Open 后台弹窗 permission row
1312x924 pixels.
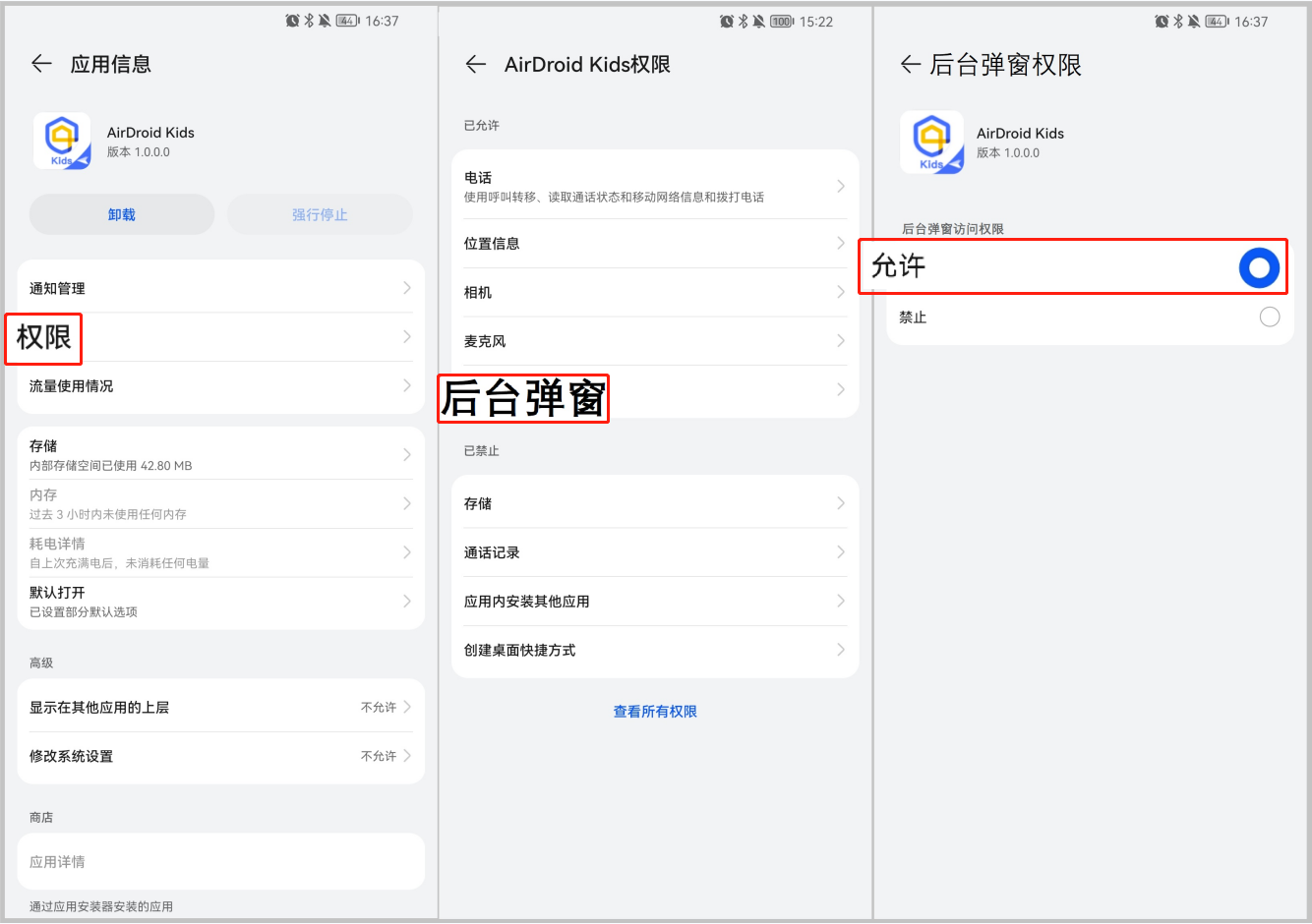click(x=655, y=390)
